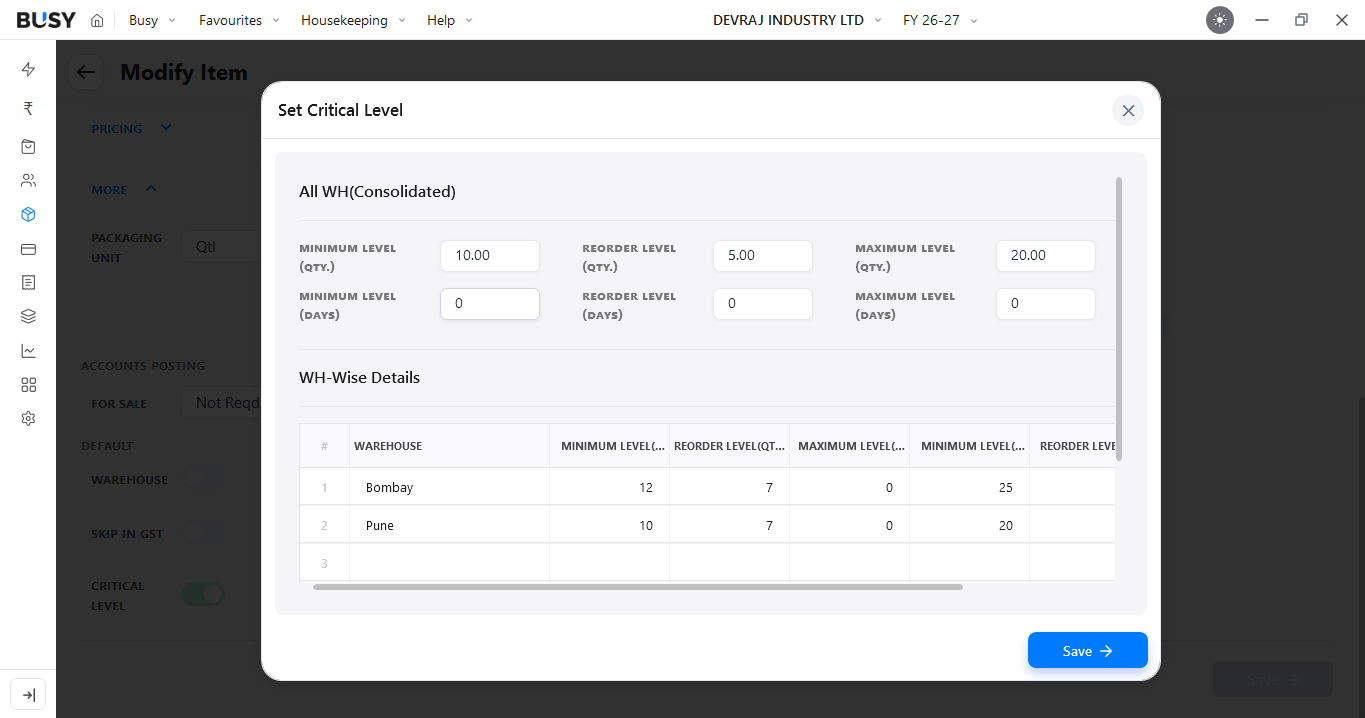Open the document report sidebar icon

pos(28,283)
